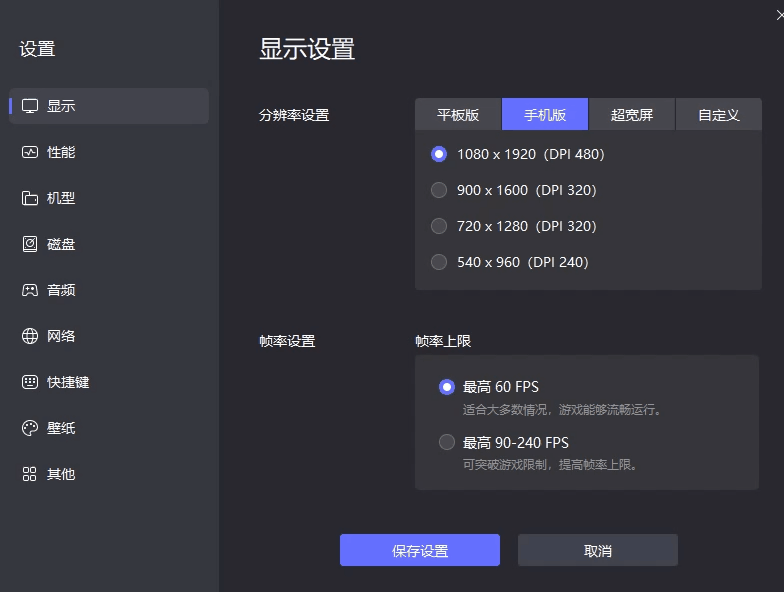
Task: Choose the 540 x 960 resolution
Action: (x=438, y=262)
